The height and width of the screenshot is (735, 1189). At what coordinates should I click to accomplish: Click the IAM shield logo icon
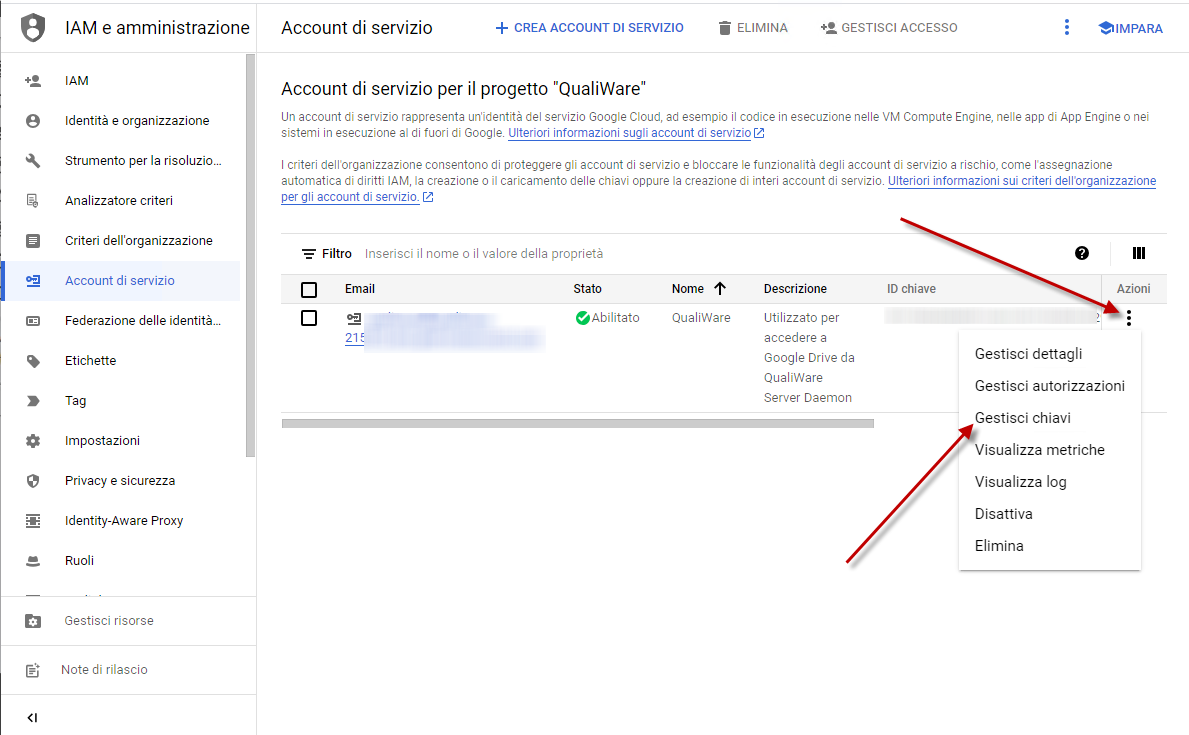coord(33,28)
